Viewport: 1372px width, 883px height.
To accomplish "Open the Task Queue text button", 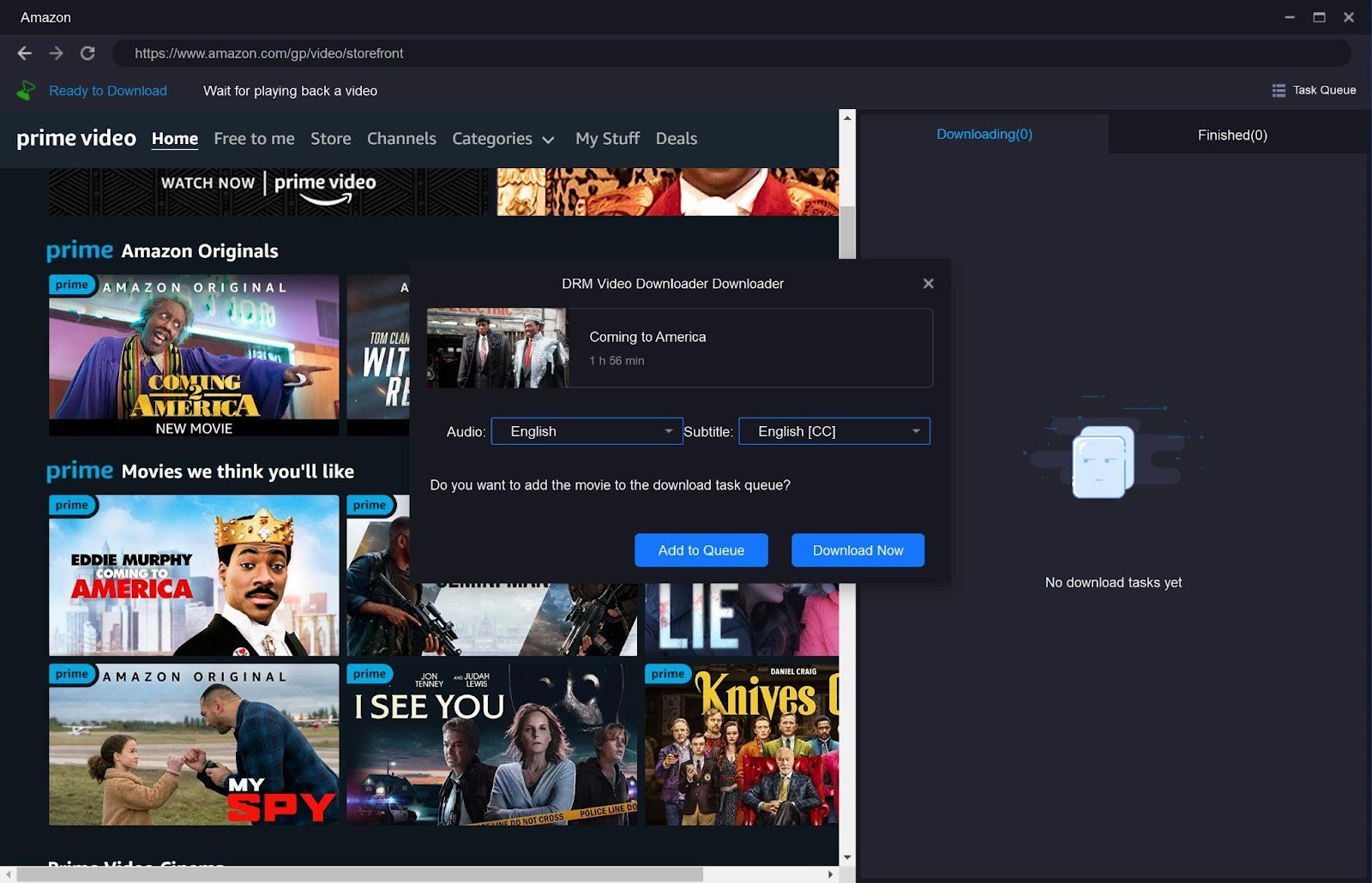I will [x=1324, y=90].
